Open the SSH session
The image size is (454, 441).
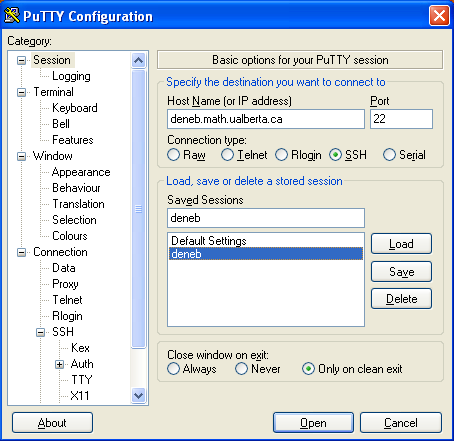[313, 423]
